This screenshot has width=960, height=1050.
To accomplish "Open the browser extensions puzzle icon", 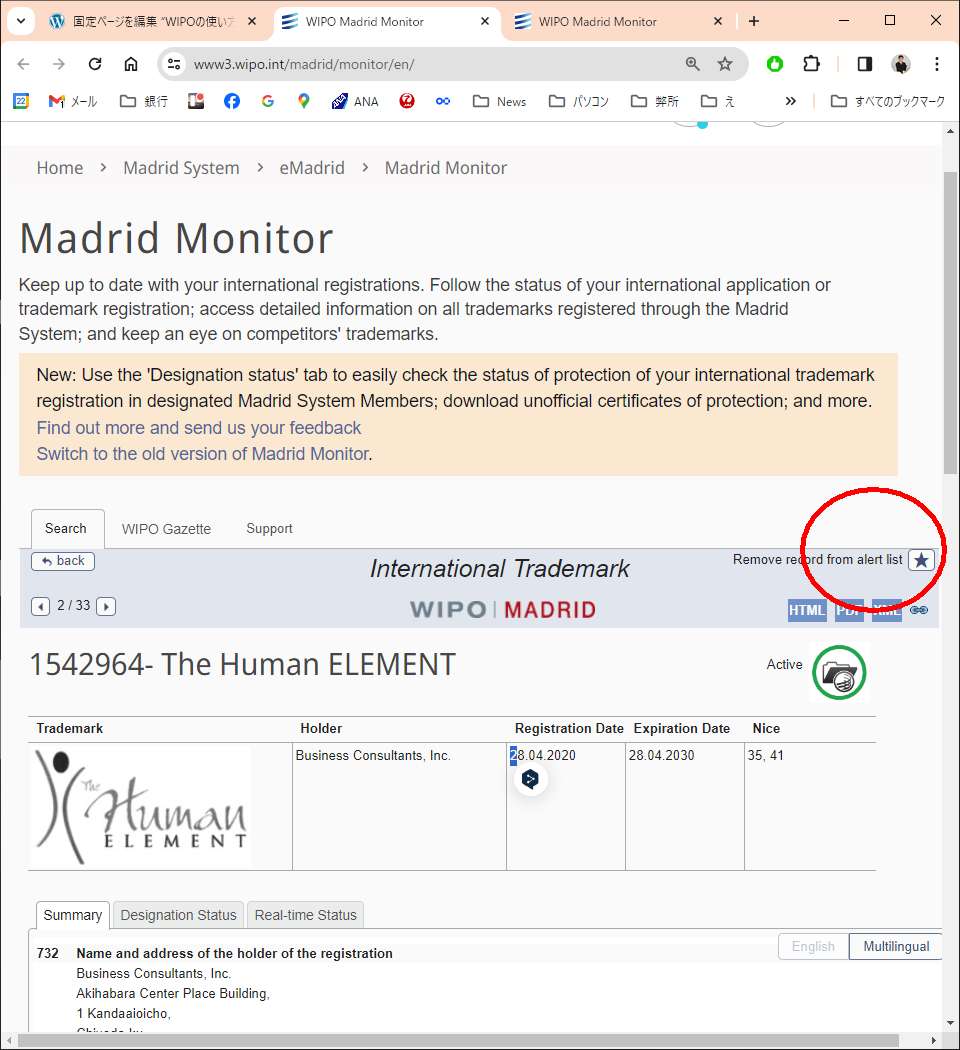I will 811,64.
